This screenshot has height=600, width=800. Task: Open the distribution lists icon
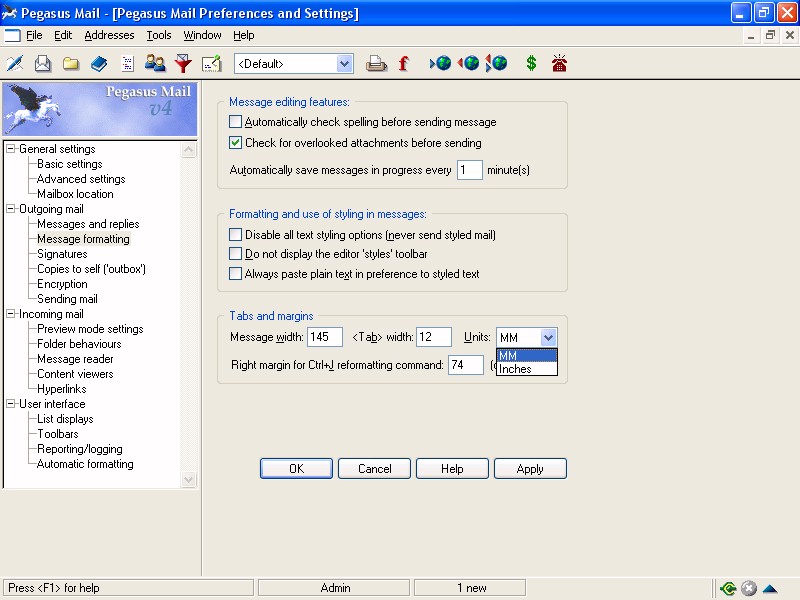[x=127, y=64]
